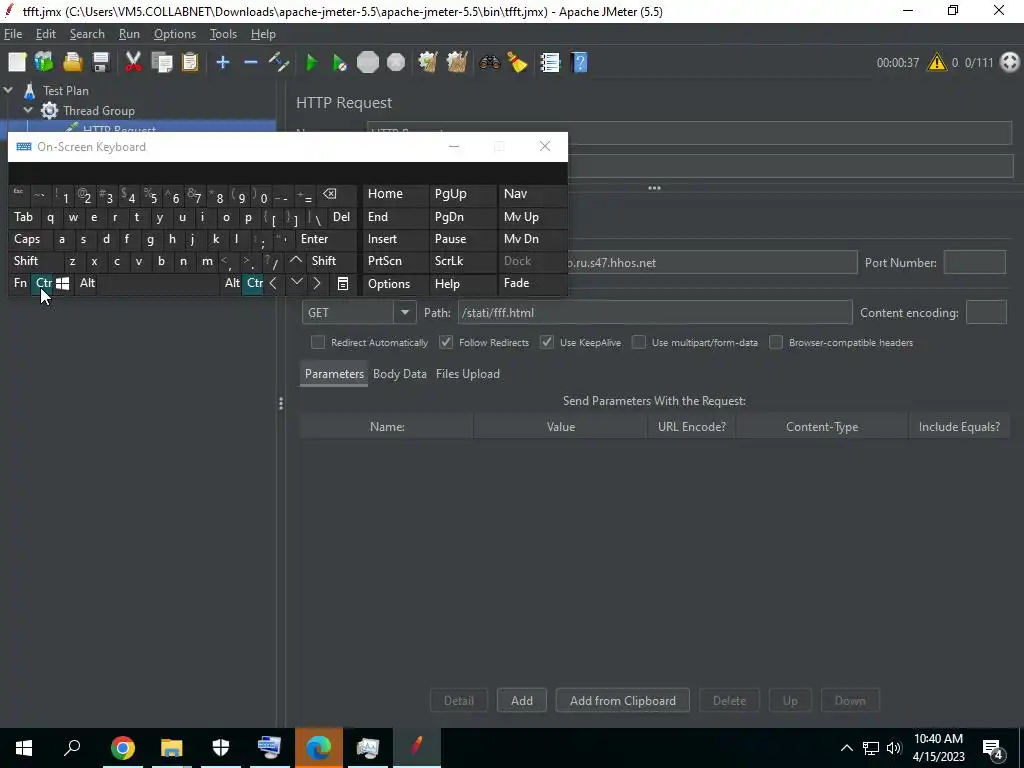
Task: Collapse the Test Plan tree node
Action: pyautogui.click(x=8, y=91)
